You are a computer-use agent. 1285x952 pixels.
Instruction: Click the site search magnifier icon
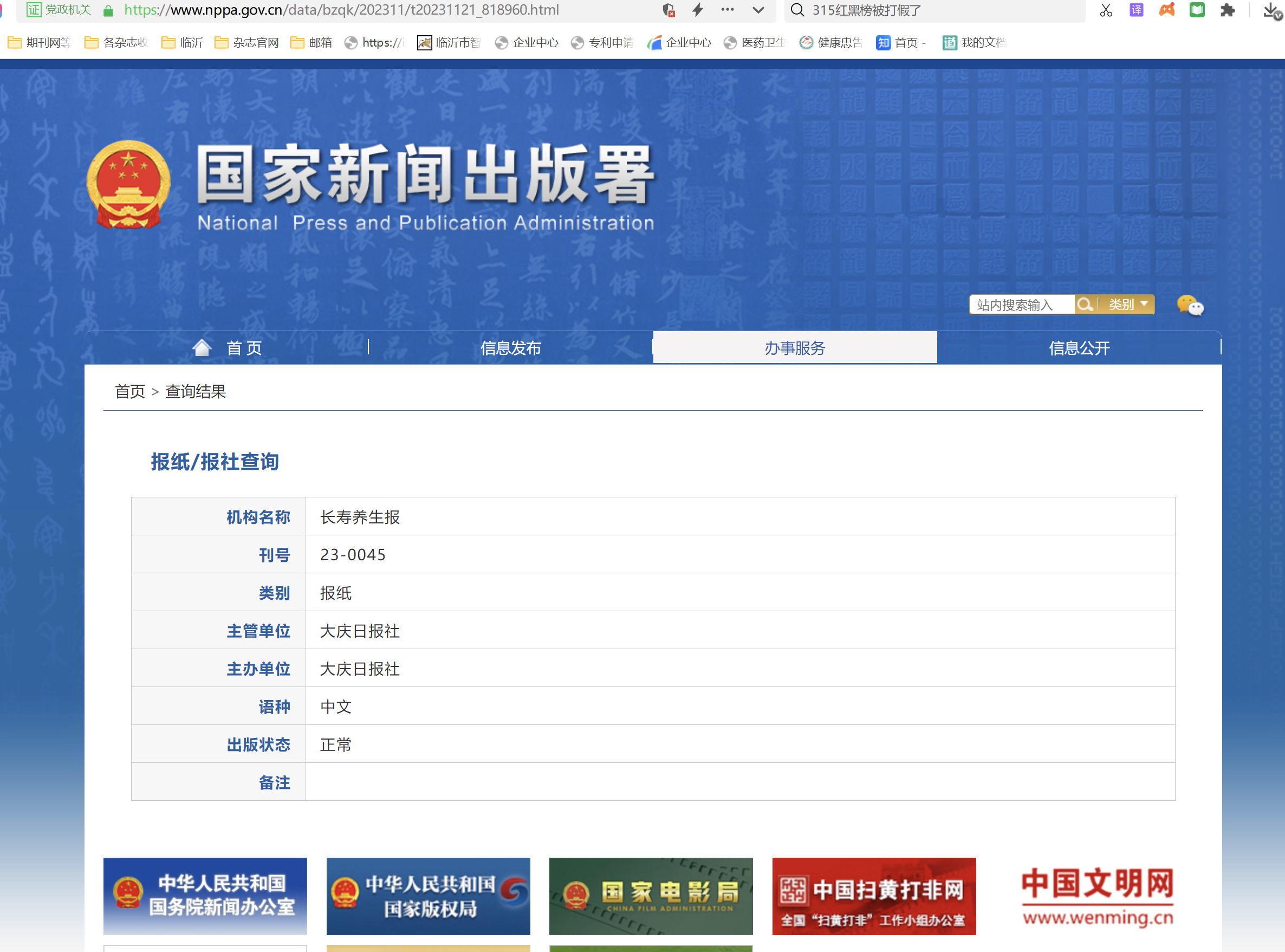[1084, 305]
